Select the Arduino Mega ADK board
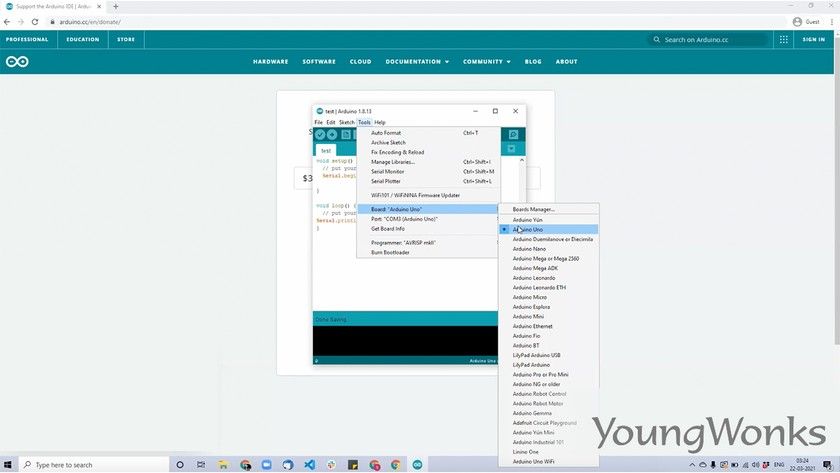The height and width of the screenshot is (473, 840). [549, 268]
